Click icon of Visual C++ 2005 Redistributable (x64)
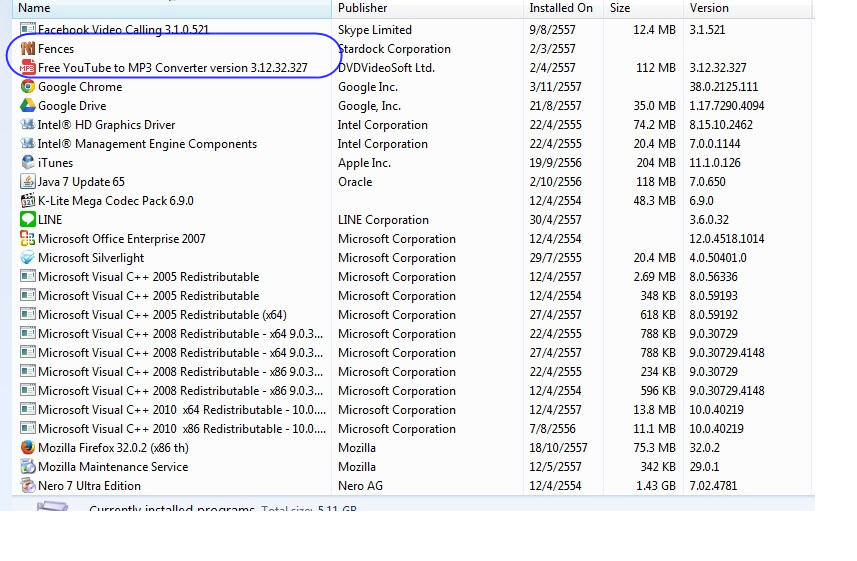The width and height of the screenshot is (857, 561). [x=28, y=314]
